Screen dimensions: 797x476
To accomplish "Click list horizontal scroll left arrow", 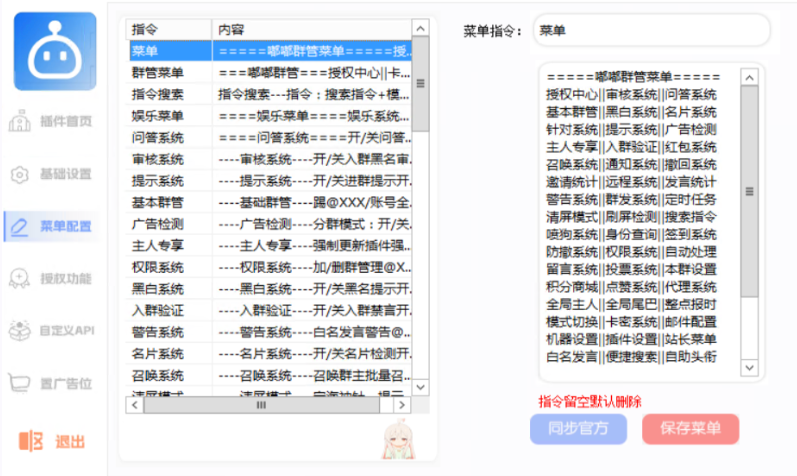I will [134, 405].
